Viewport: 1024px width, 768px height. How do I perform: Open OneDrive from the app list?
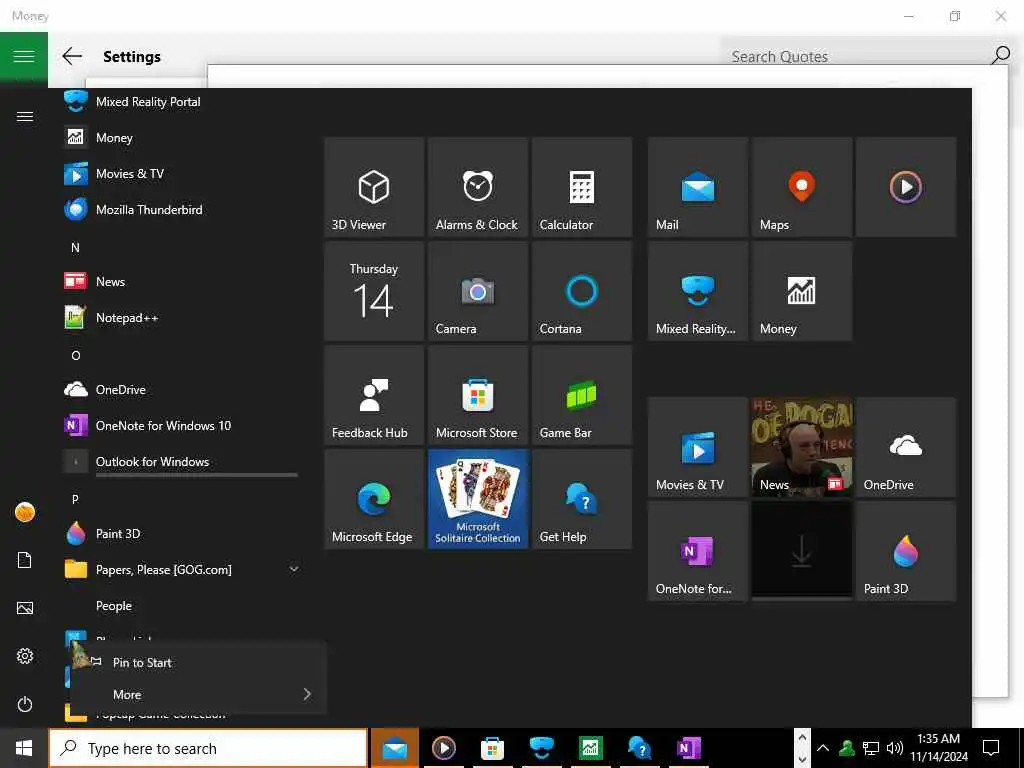[182, 390]
